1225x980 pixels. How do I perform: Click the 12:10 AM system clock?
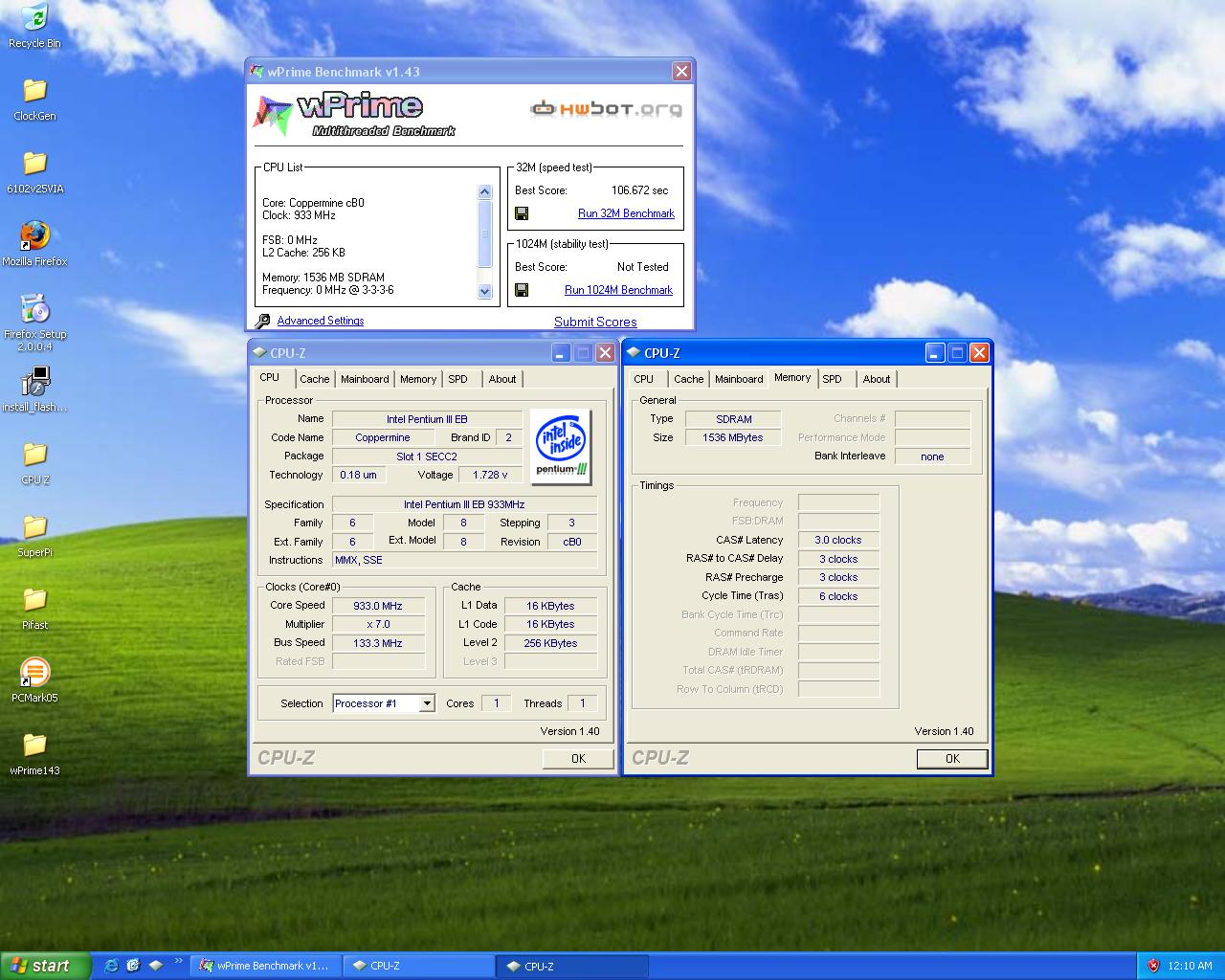tap(1190, 966)
